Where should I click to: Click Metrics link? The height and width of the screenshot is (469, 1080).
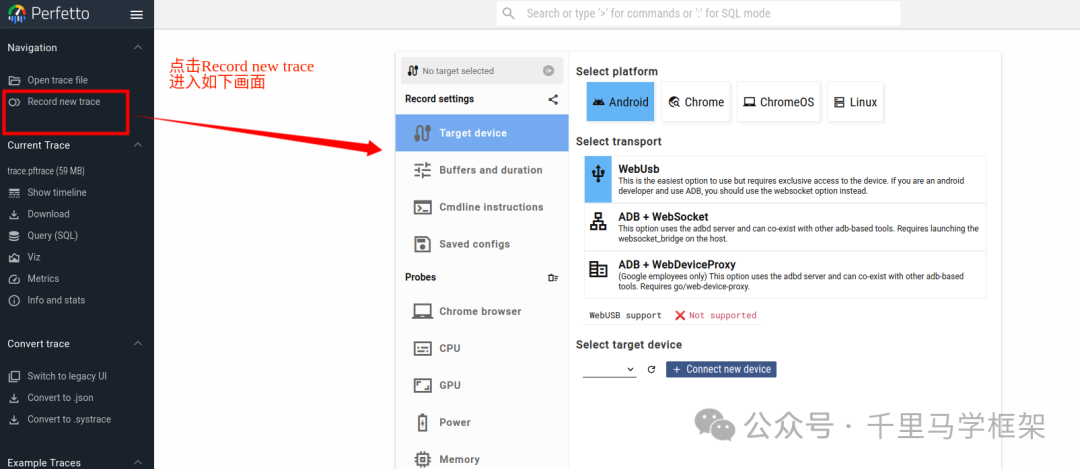coord(43,279)
